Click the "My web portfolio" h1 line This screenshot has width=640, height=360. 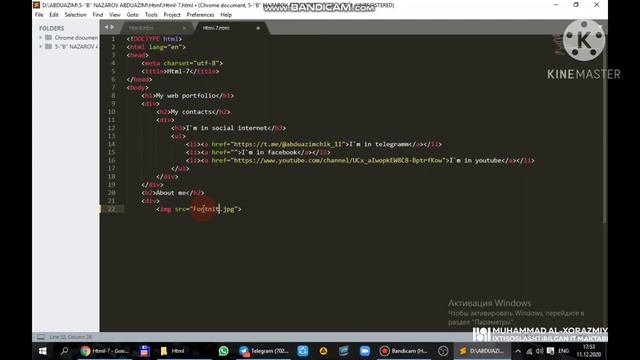coord(188,96)
